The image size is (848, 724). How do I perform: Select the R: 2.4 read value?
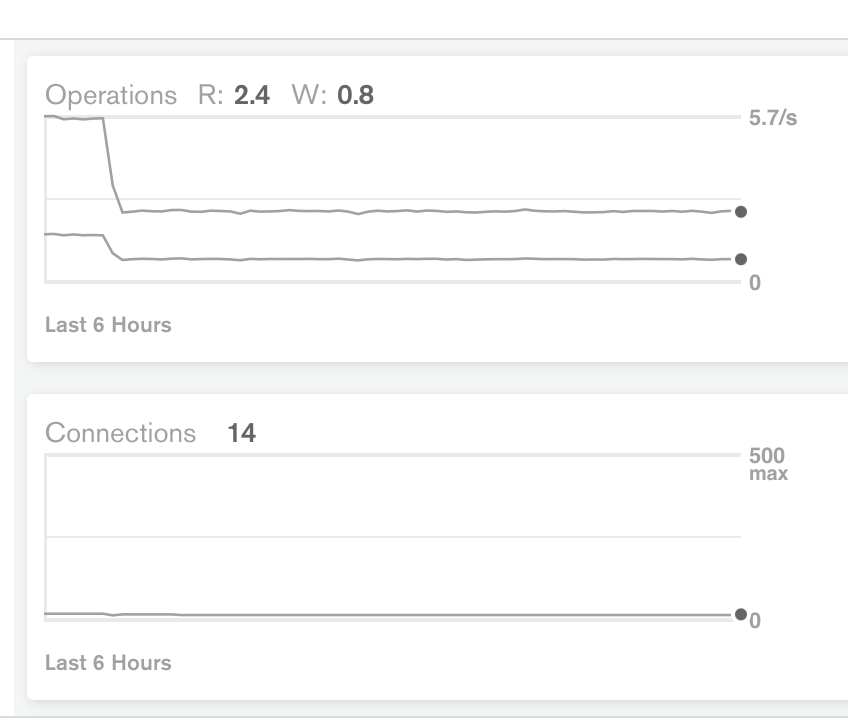234,95
